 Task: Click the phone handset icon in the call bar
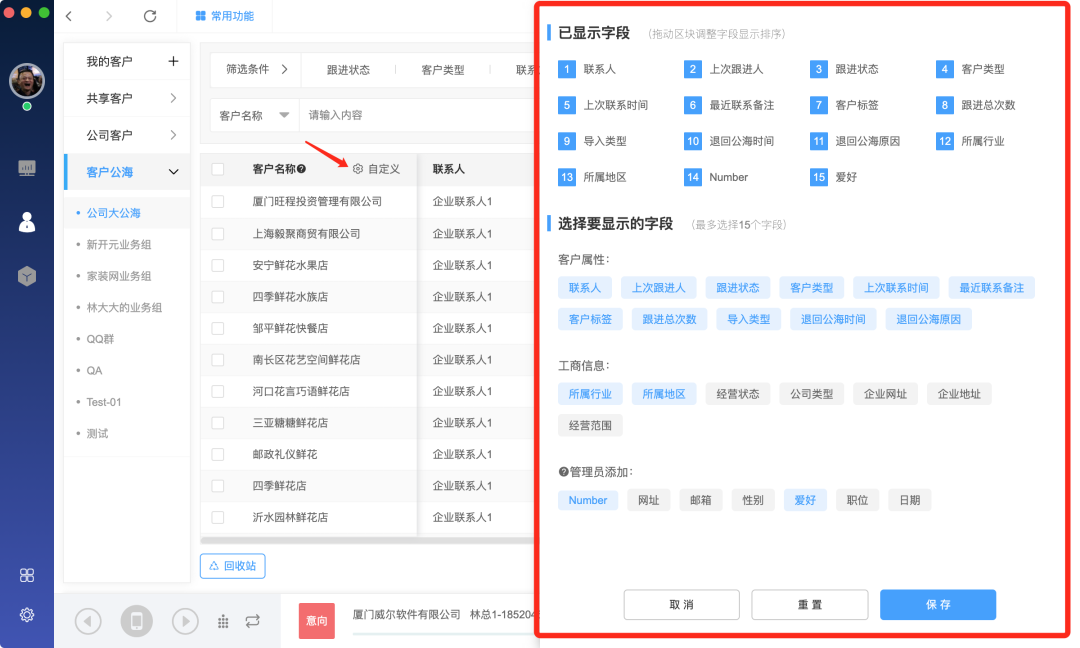(136, 621)
